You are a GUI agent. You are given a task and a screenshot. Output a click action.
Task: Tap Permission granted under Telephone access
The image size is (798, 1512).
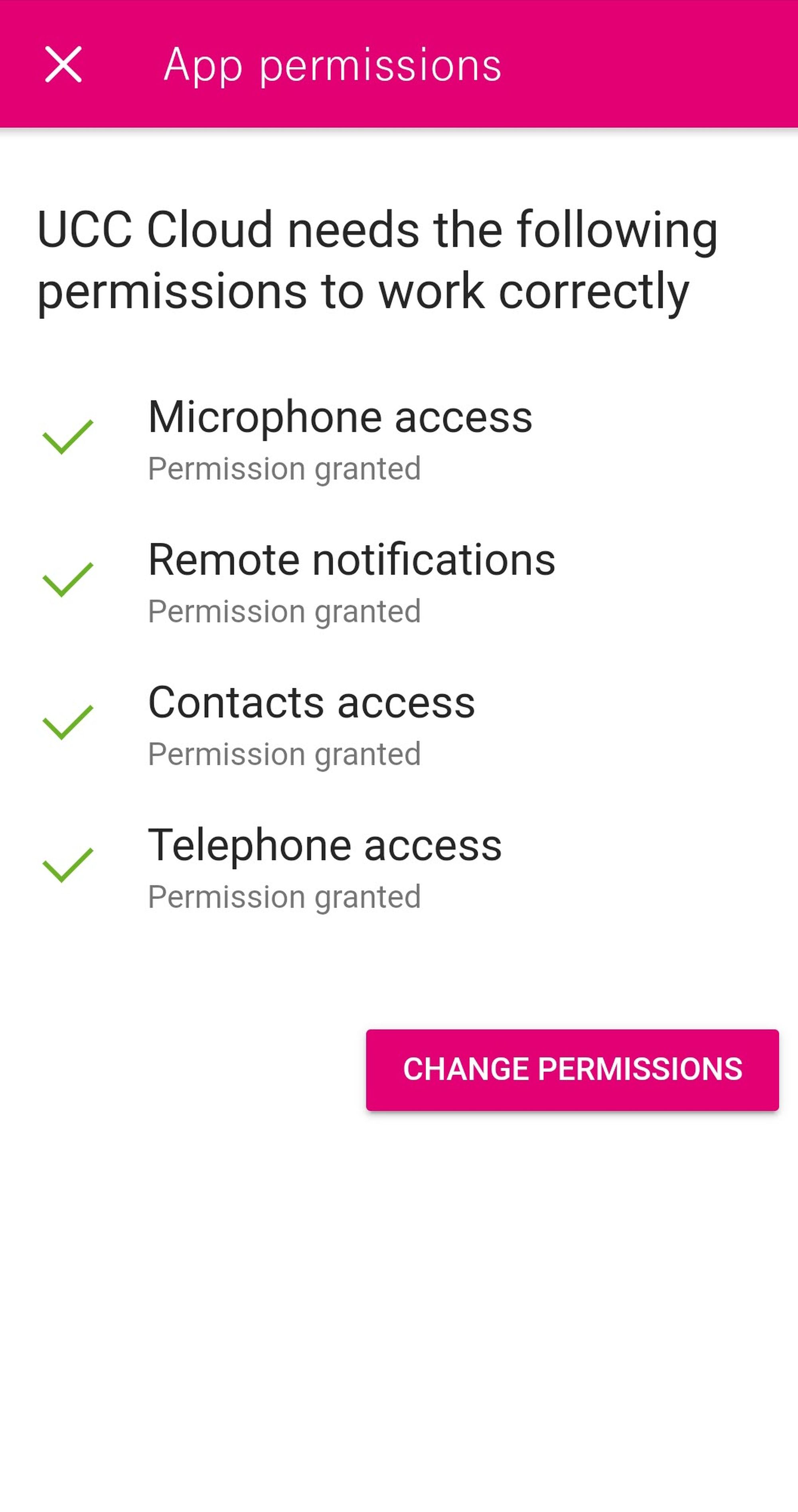pos(284,897)
